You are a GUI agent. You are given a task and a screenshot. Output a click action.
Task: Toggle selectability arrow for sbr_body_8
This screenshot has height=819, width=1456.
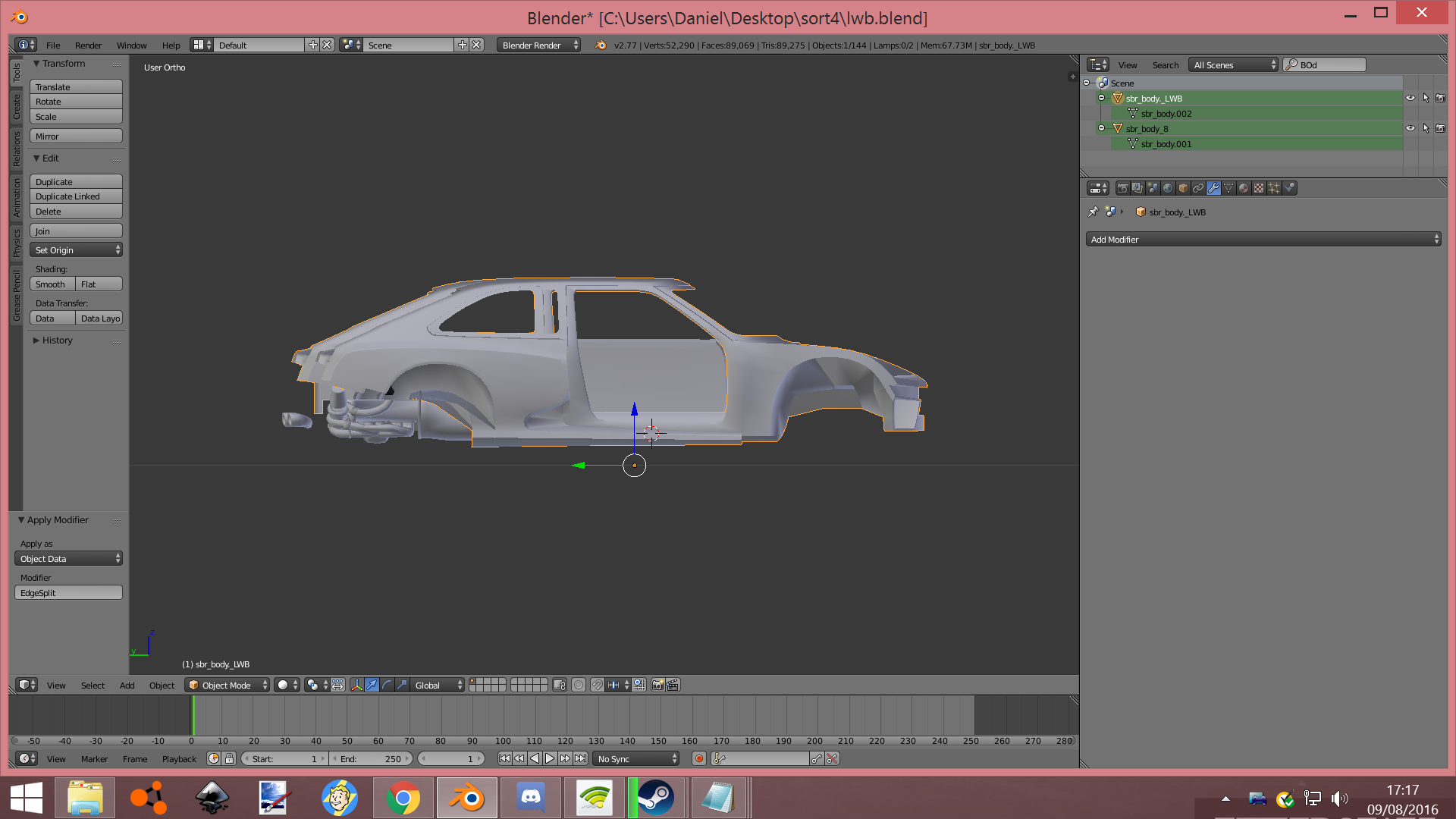[1426, 128]
